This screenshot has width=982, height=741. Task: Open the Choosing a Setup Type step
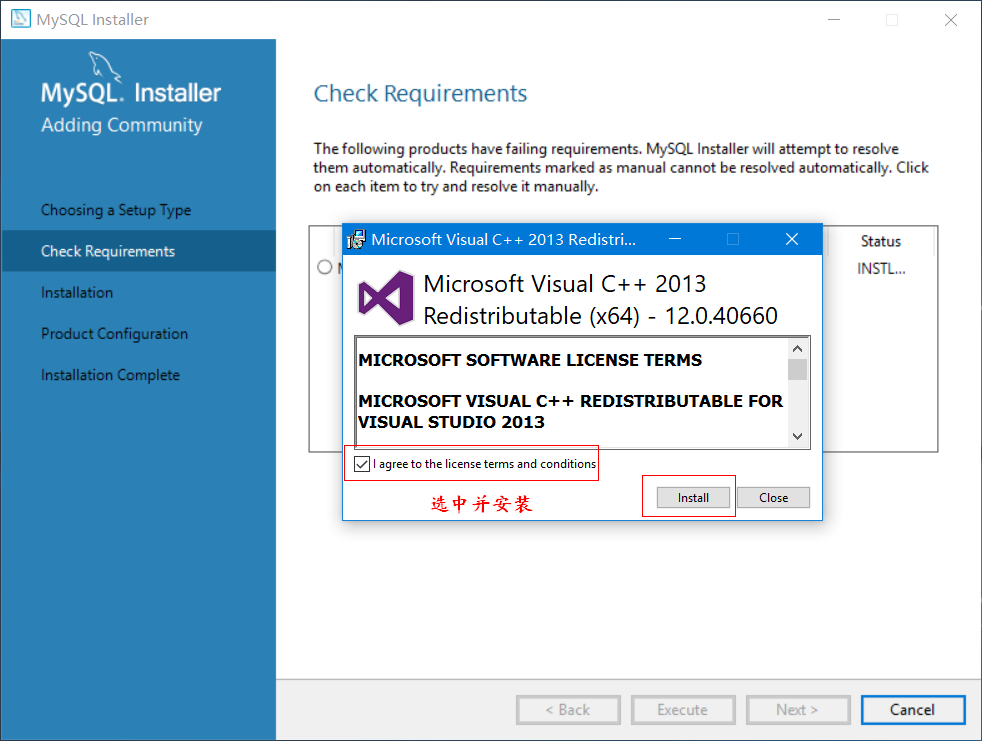click(116, 210)
